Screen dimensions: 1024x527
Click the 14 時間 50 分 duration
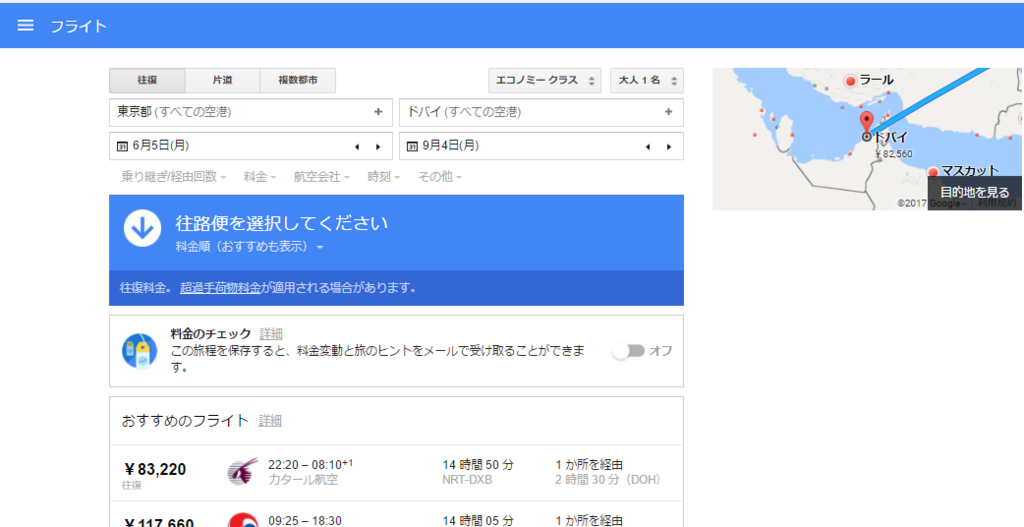tap(478, 465)
